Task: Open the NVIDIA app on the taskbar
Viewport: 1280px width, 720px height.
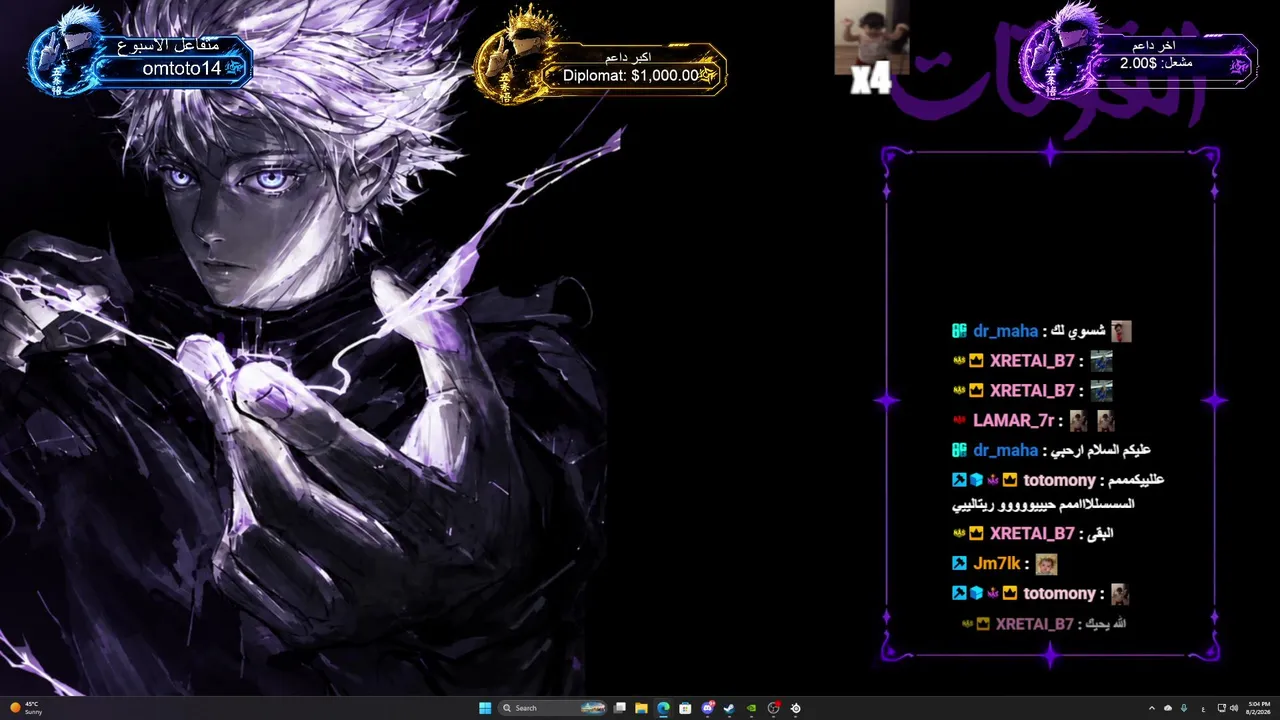Action: pyautogui.click(x=751, y=708)
